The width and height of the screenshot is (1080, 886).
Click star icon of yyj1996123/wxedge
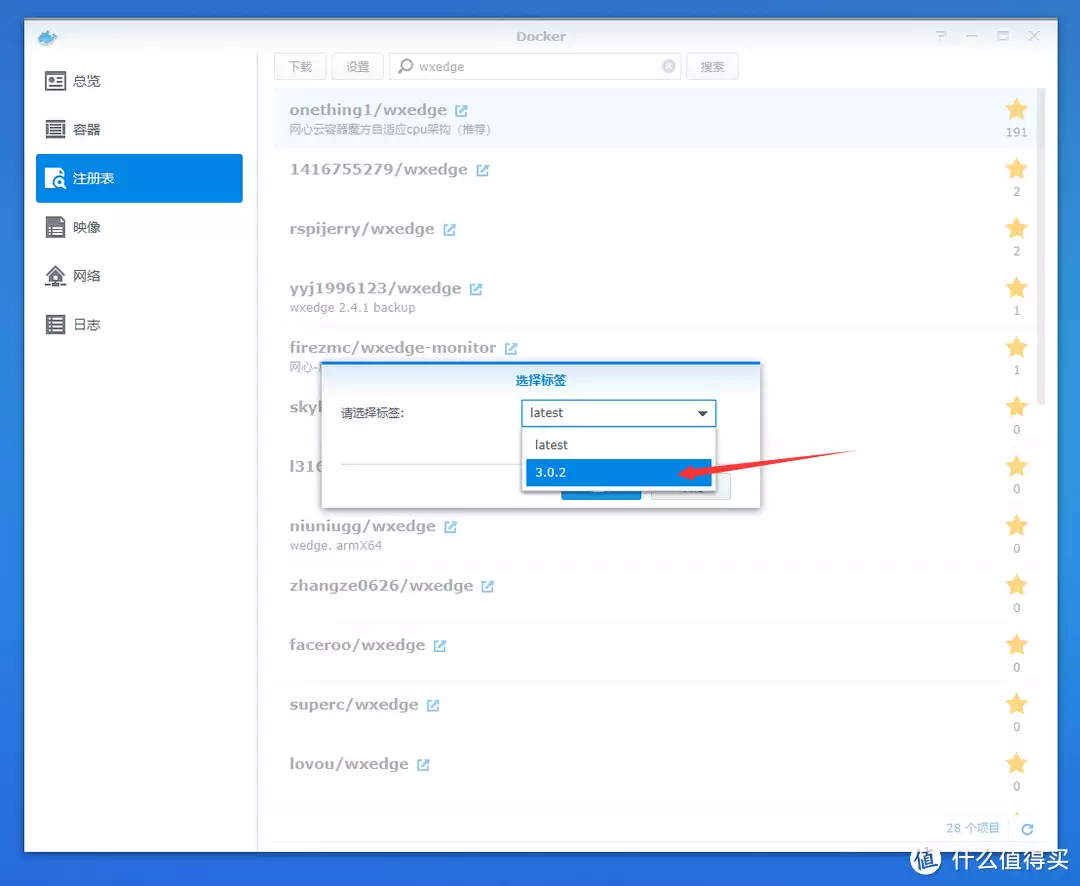(x=1017, y=287)
